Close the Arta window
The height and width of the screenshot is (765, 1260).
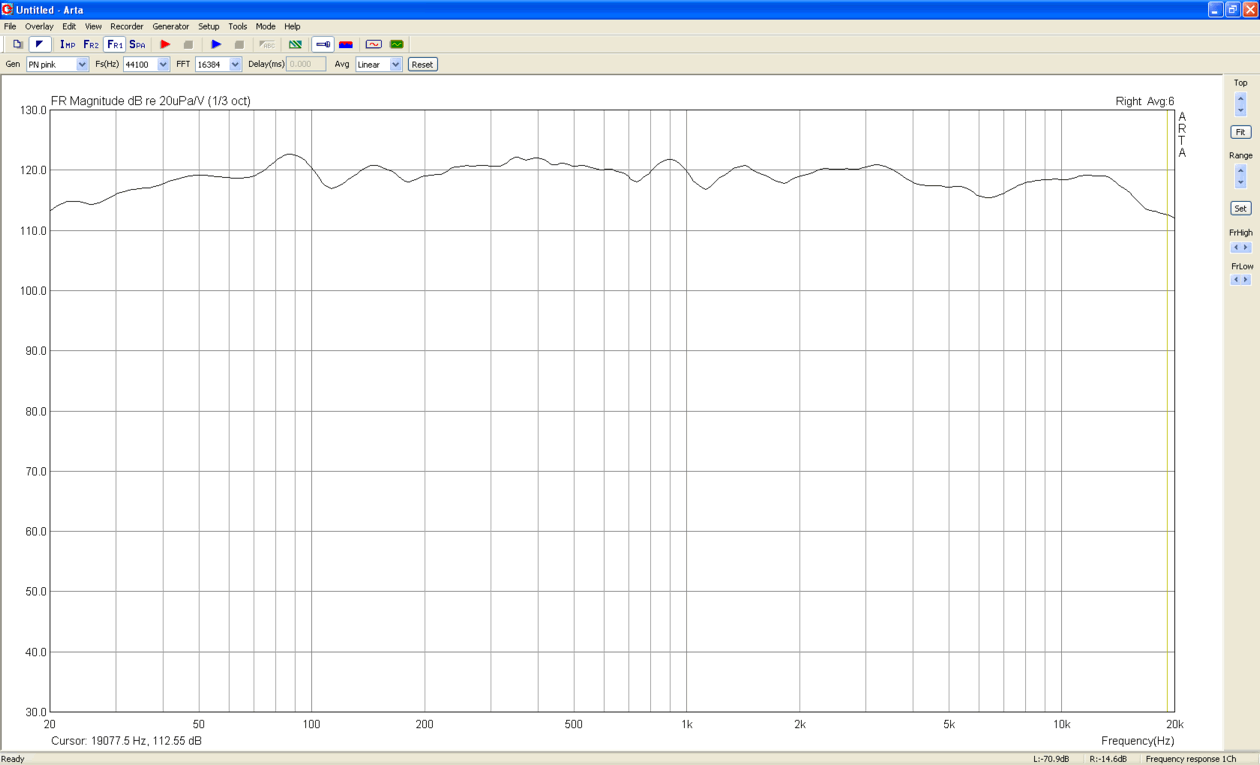point(1250,9)
